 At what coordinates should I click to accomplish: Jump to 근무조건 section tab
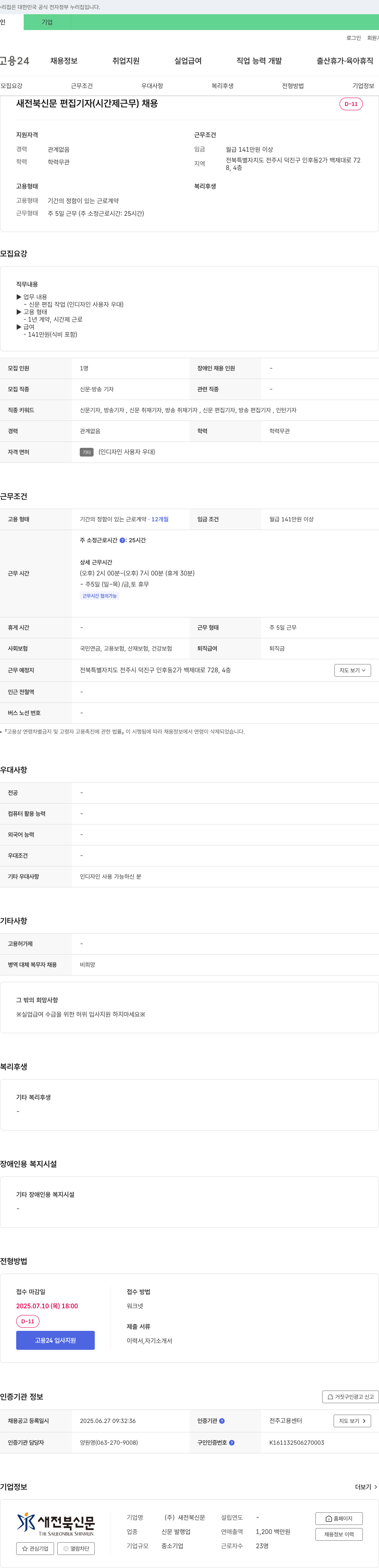[x=81, y=86]
